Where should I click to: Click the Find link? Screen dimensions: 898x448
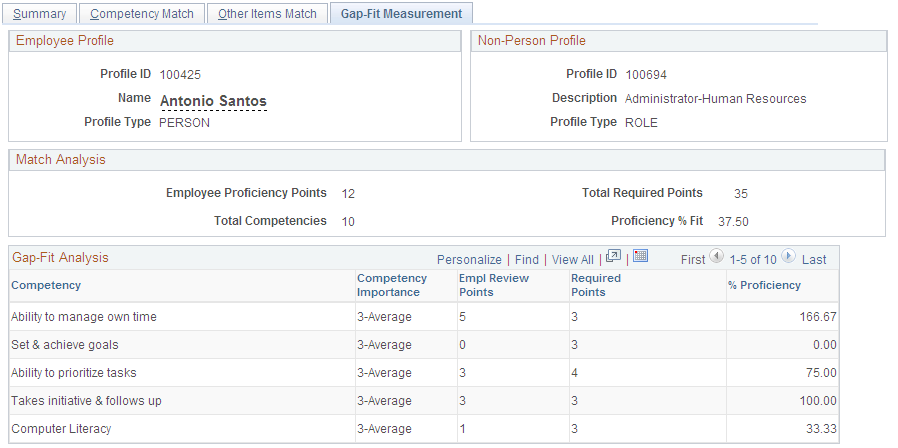pos(527,260)
